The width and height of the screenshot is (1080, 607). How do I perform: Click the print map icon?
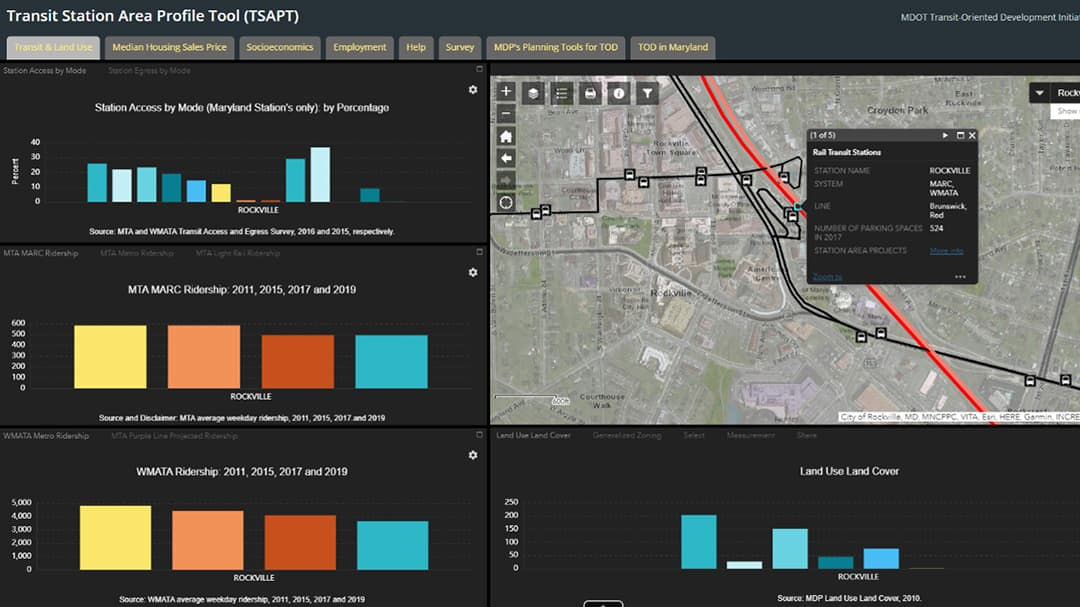click(x=590, y=92)
